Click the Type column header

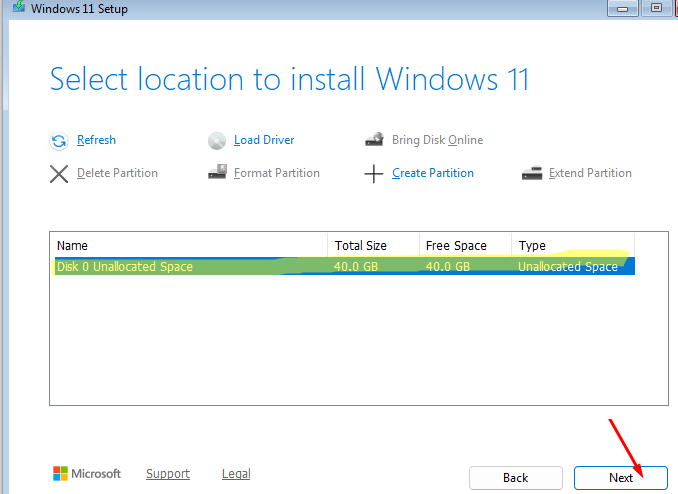(573, 245)
